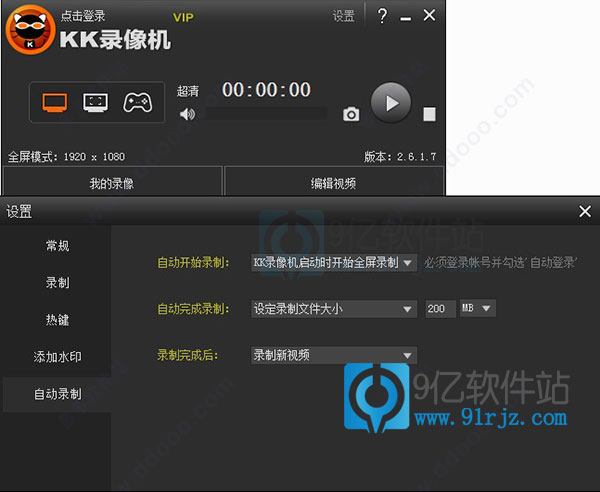600x492 pixels.
Task: Click 点击登录 to log in
Action: pyautogui.click(x=83, y=16)
